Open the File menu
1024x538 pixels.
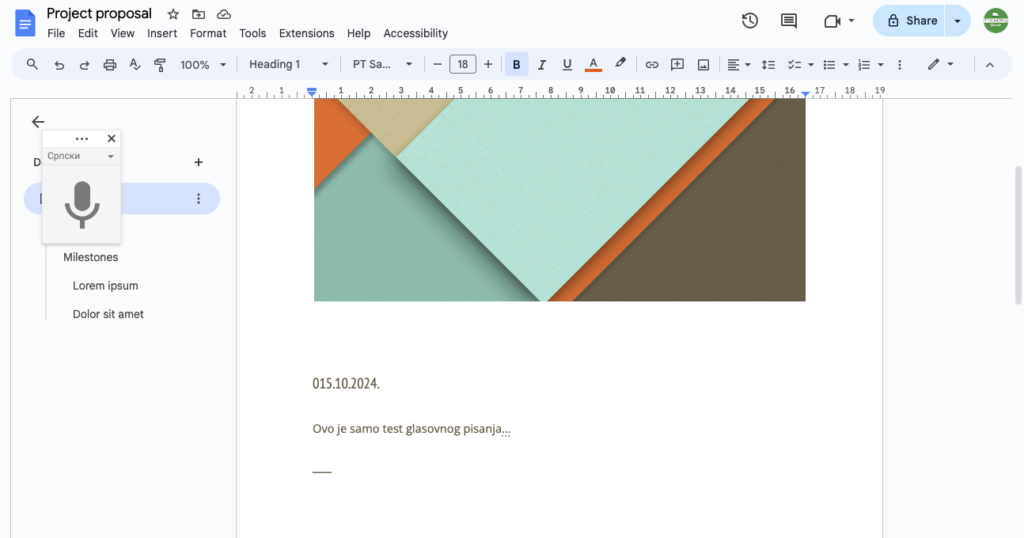pyautogui.click(x=56, y=33)
